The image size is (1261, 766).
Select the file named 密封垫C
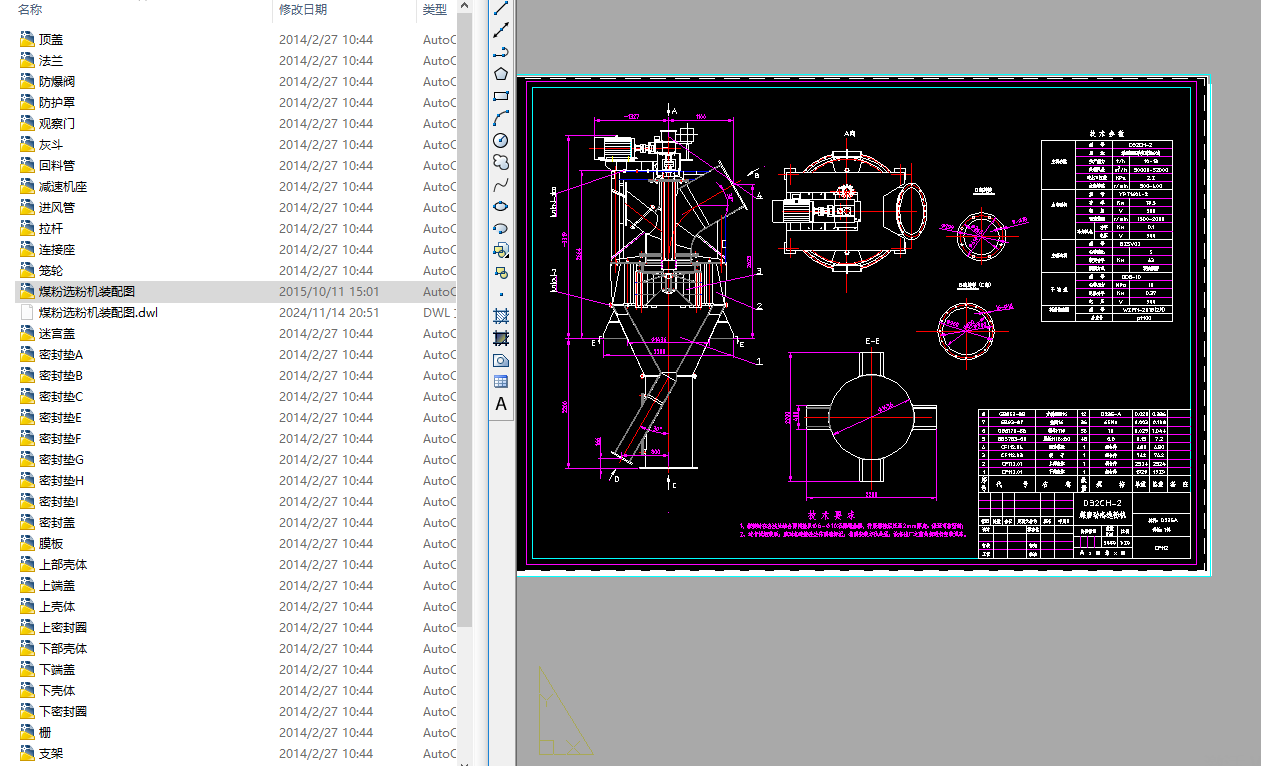tap(61, 397)
